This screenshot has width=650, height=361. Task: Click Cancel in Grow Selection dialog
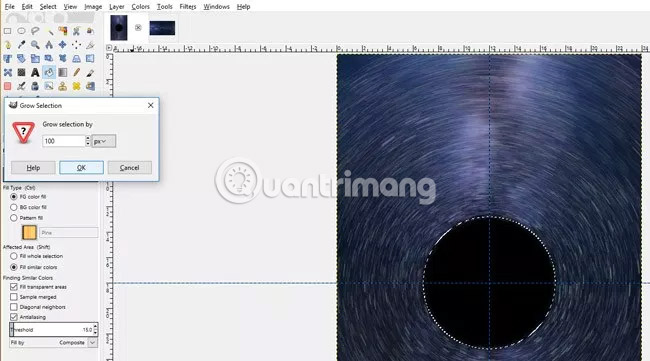130,167
